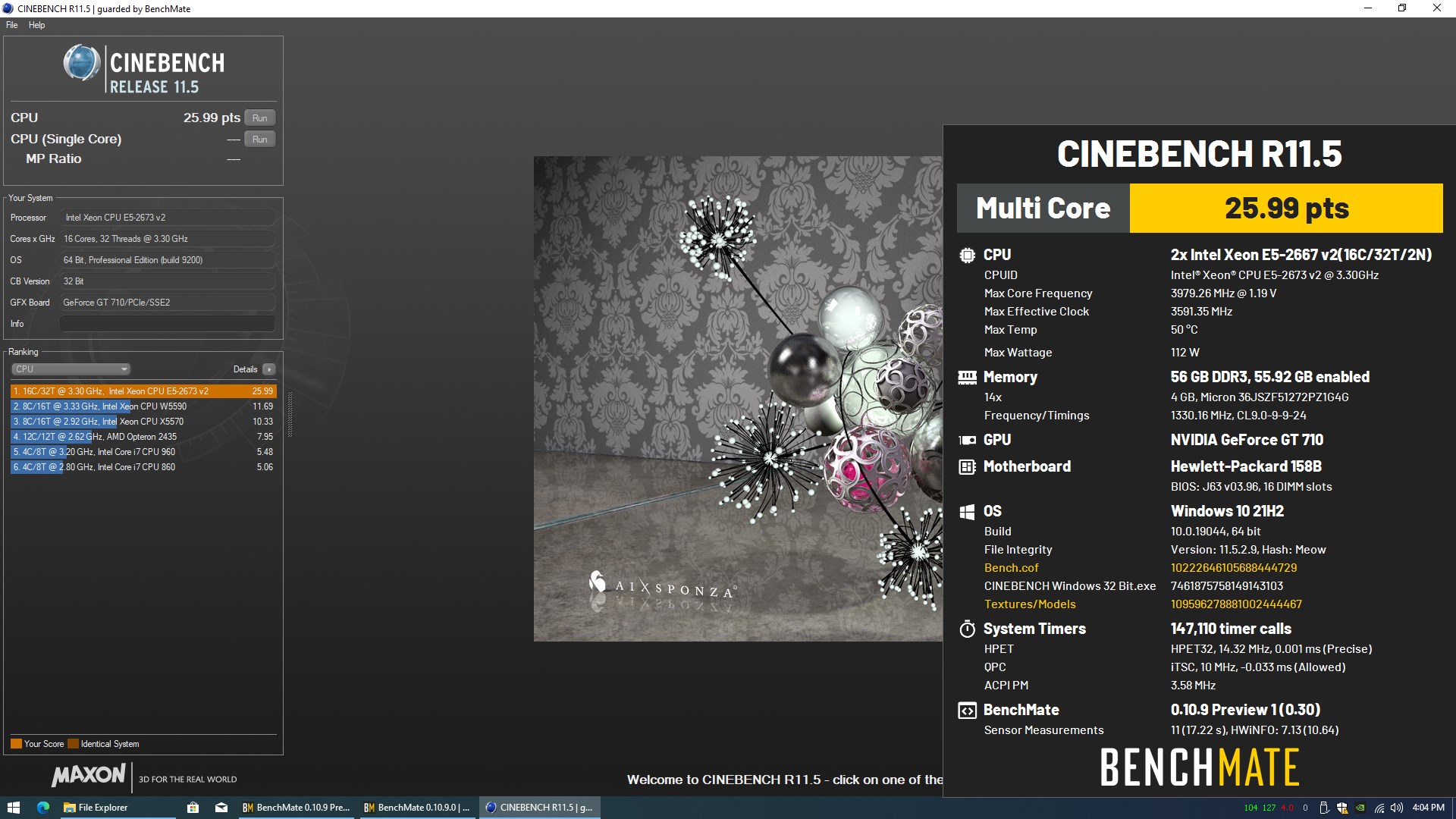Select ranking row Intel Core i7 CPU 960
The height and width of the screenshot is (819, 1456).
(143, 452)
